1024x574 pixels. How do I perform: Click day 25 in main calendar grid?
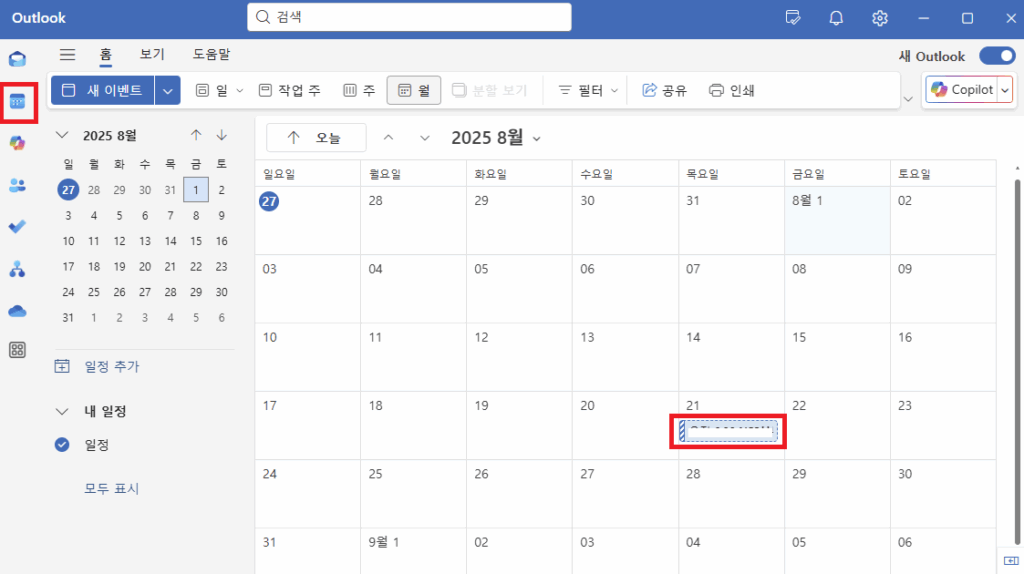click(x=413, y=494)
